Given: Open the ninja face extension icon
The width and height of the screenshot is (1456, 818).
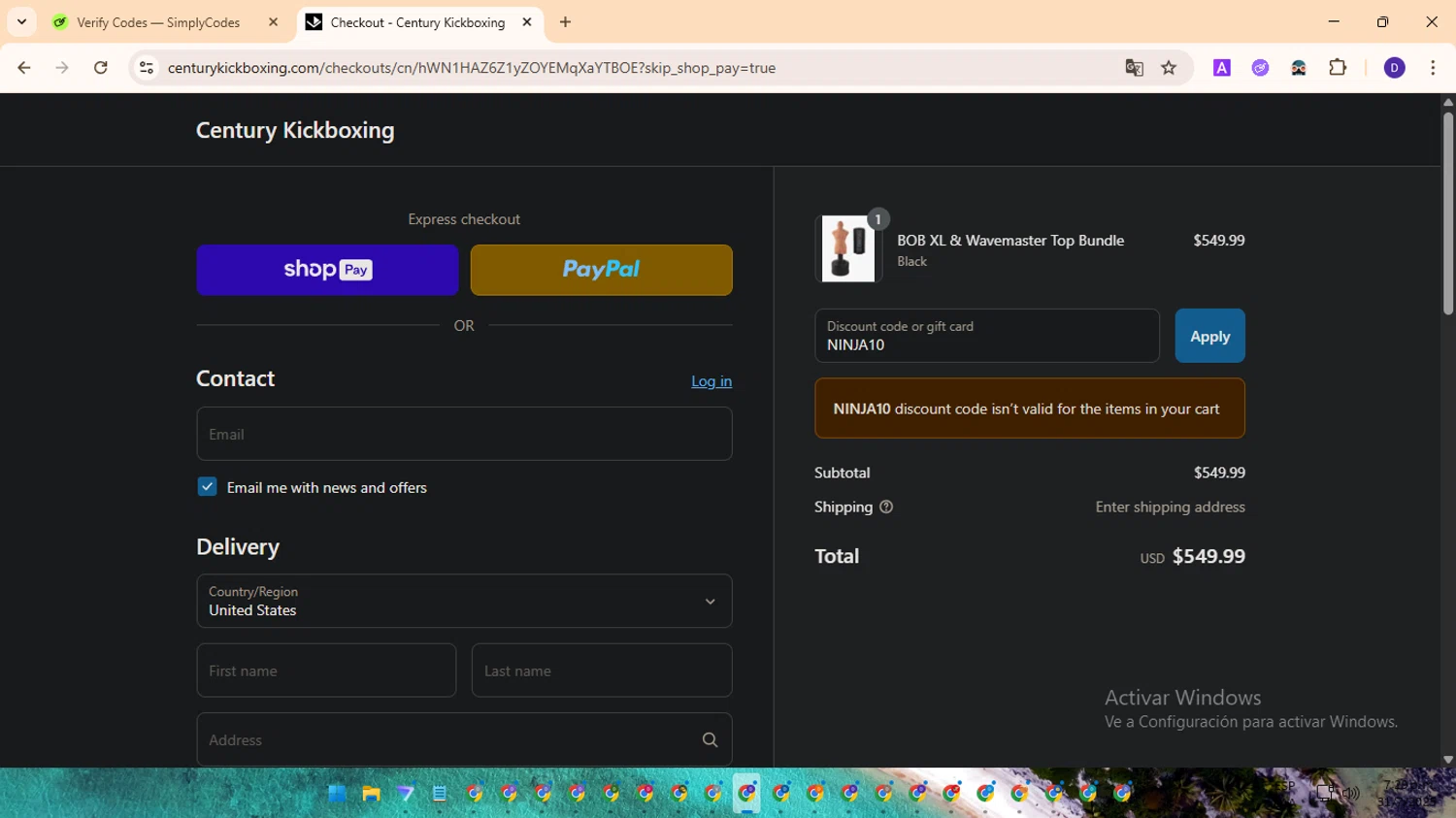Looking at the screenshot, I should point(1299,68).
